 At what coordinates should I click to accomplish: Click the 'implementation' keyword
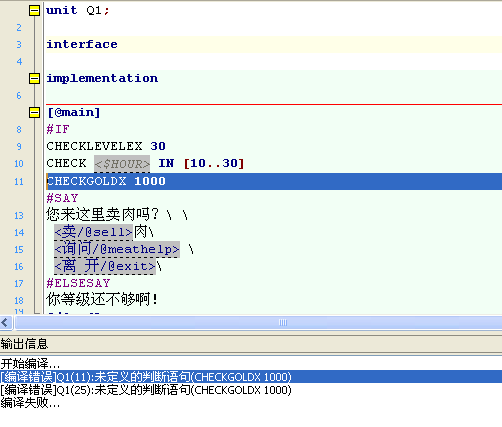click(102, 79)
